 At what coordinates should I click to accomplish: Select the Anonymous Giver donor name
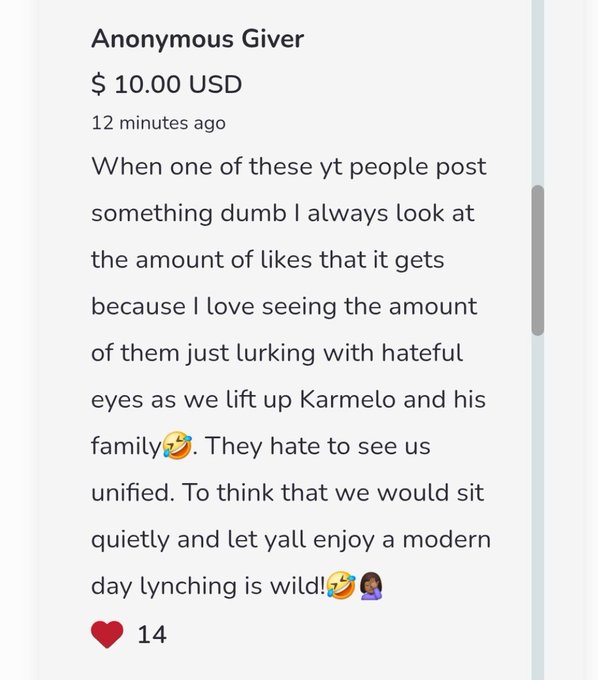(x=197, y=39)
